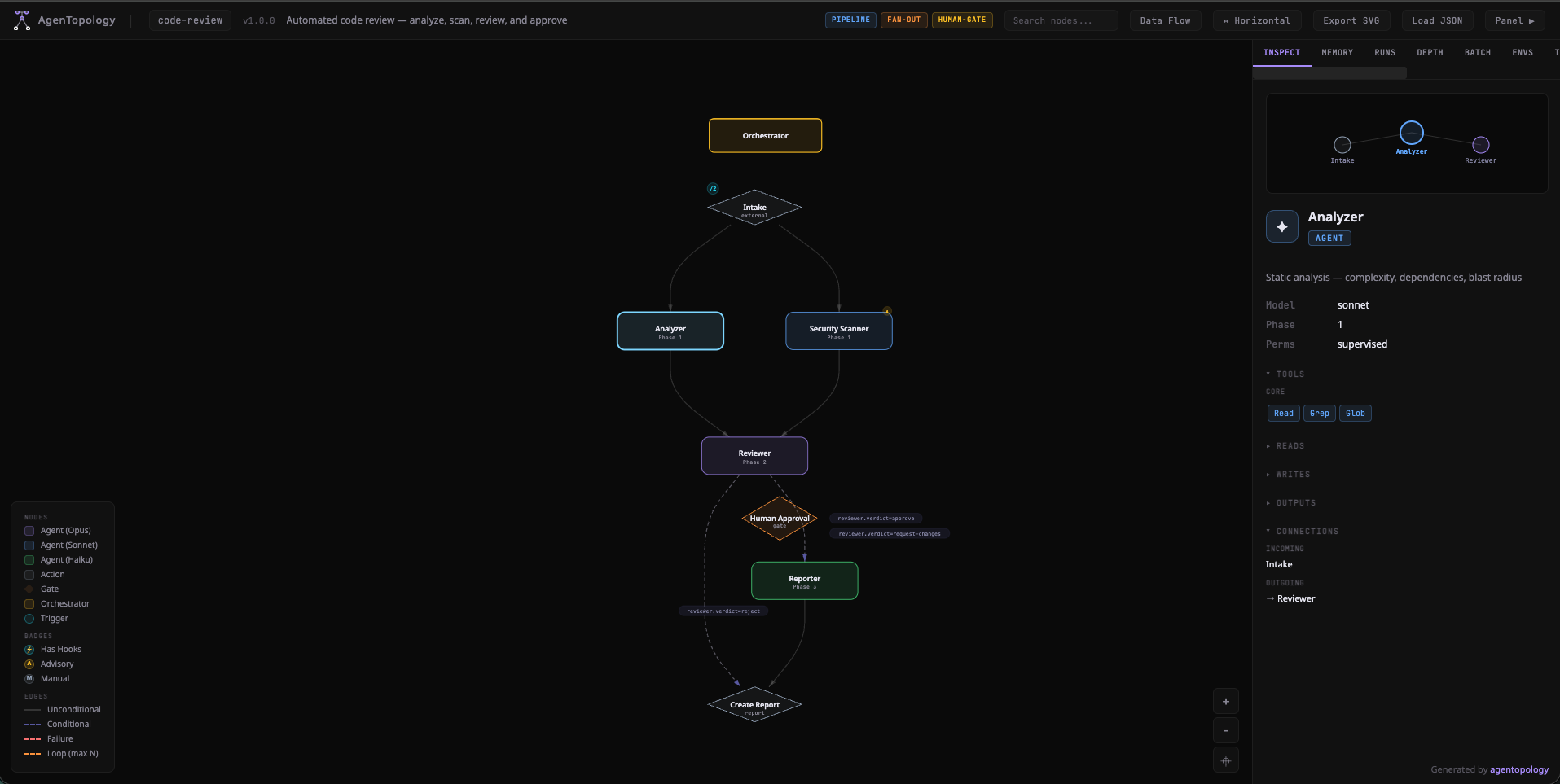Image resolution: width=1560 pixels, height=784 pixels.
Task: Select the Security Scanner node
Action: pos(839,331)
